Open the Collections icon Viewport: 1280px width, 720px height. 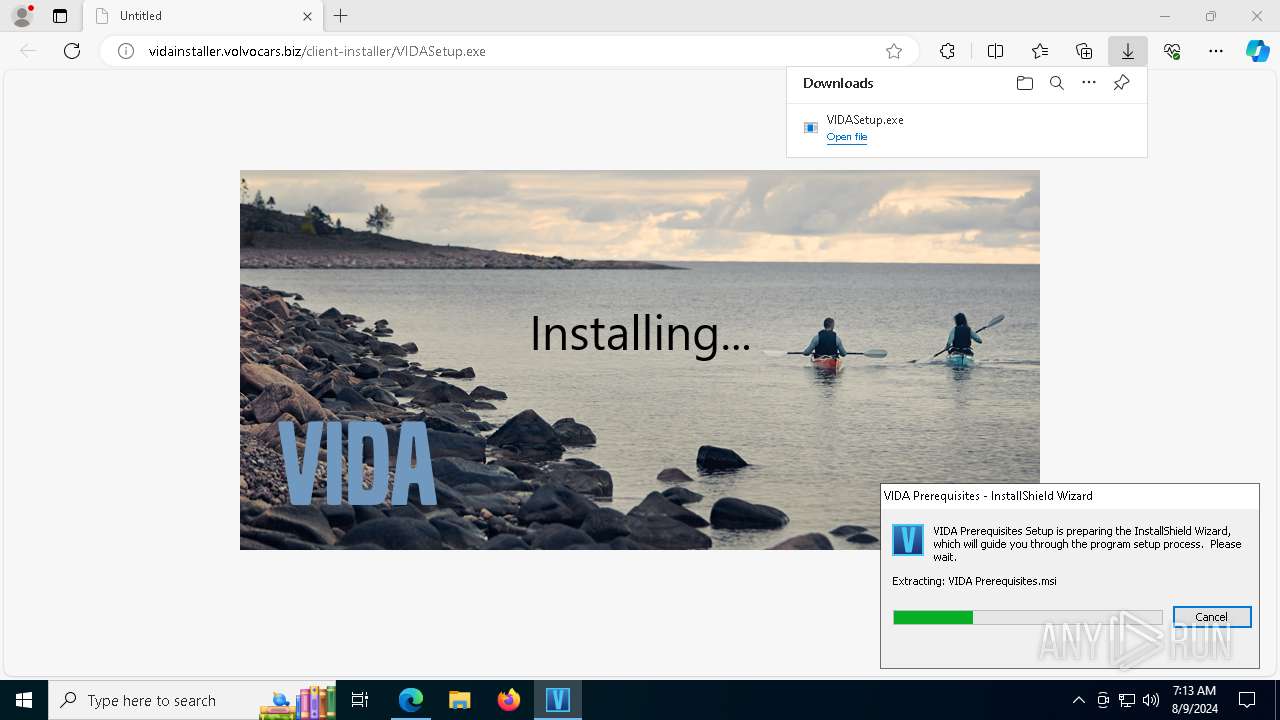point(1084,51)
